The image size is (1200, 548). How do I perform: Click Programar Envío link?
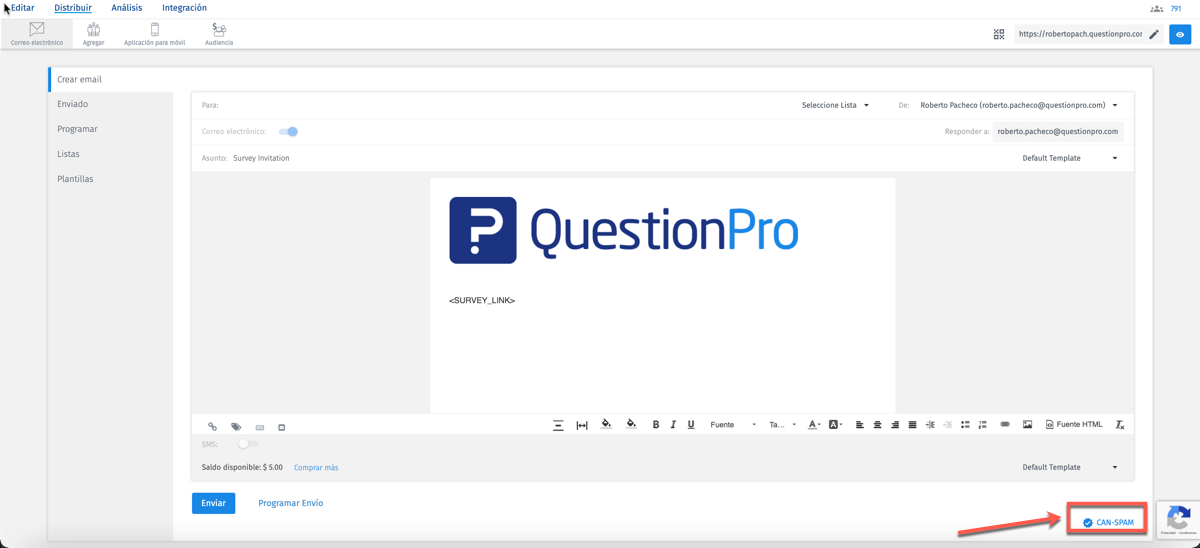click(290, 503)
